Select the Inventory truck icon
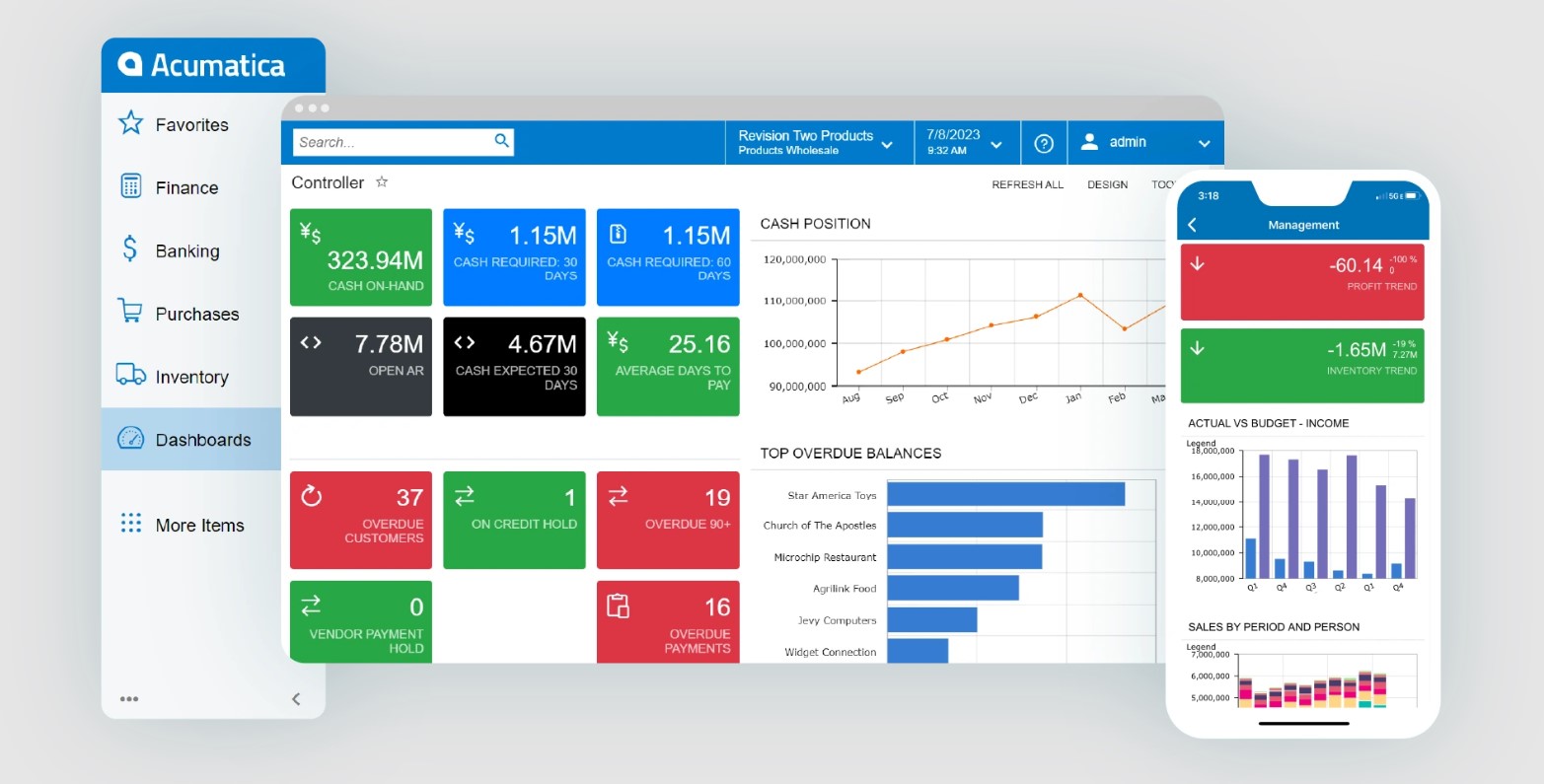 tap(131, 375)
